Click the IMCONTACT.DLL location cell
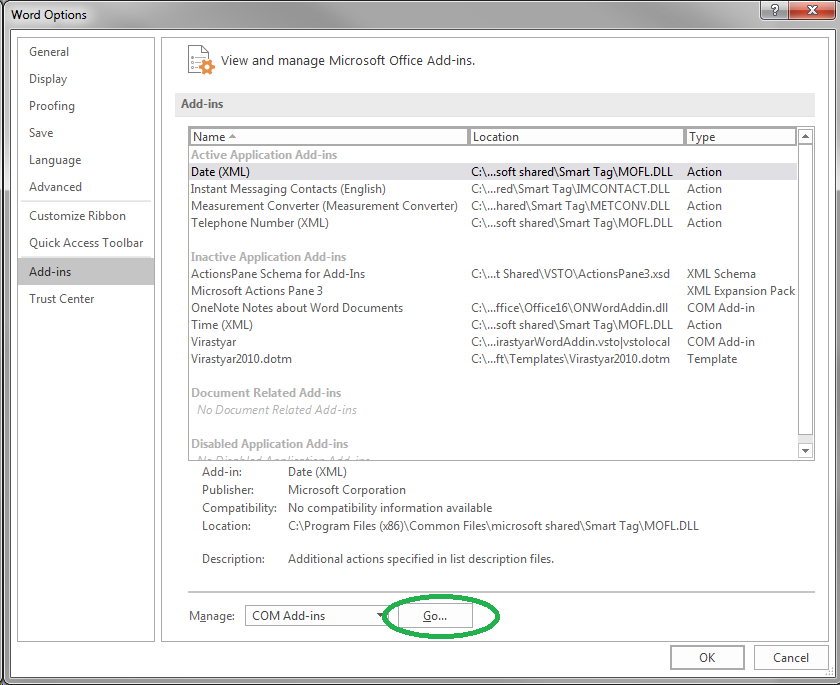 [571, 189]
